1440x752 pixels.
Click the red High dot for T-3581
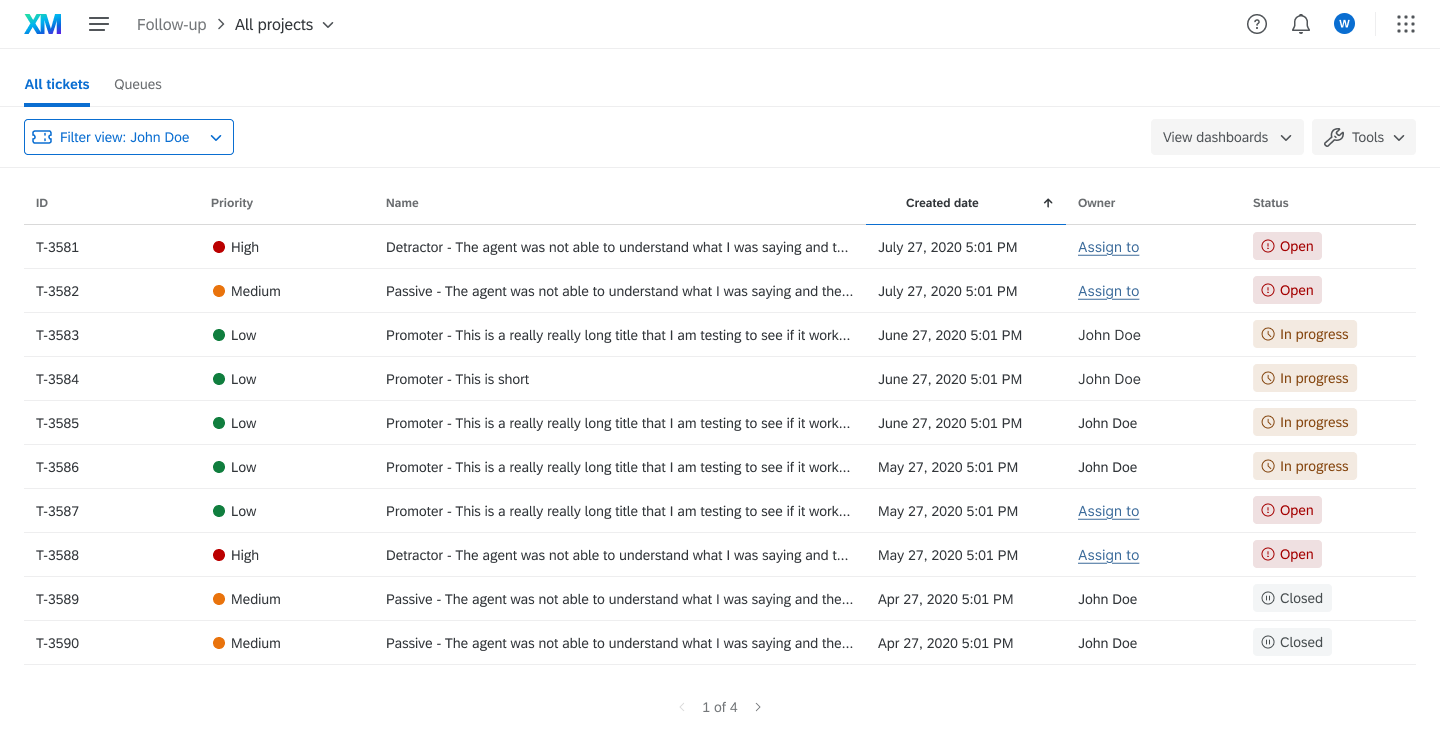tap(219, 247)
